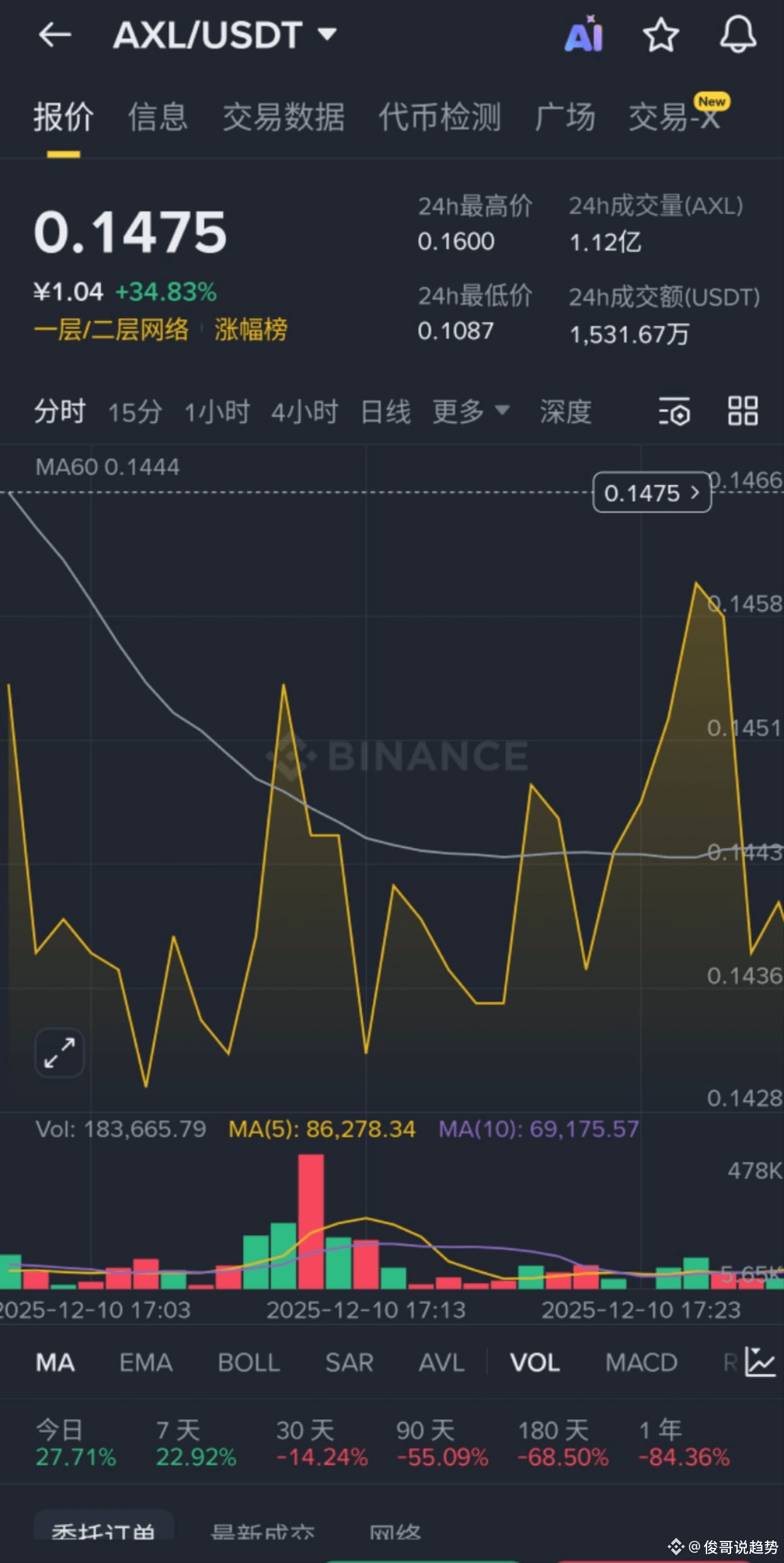Toggle the BOLL indicator

(x=249, y=1363)
